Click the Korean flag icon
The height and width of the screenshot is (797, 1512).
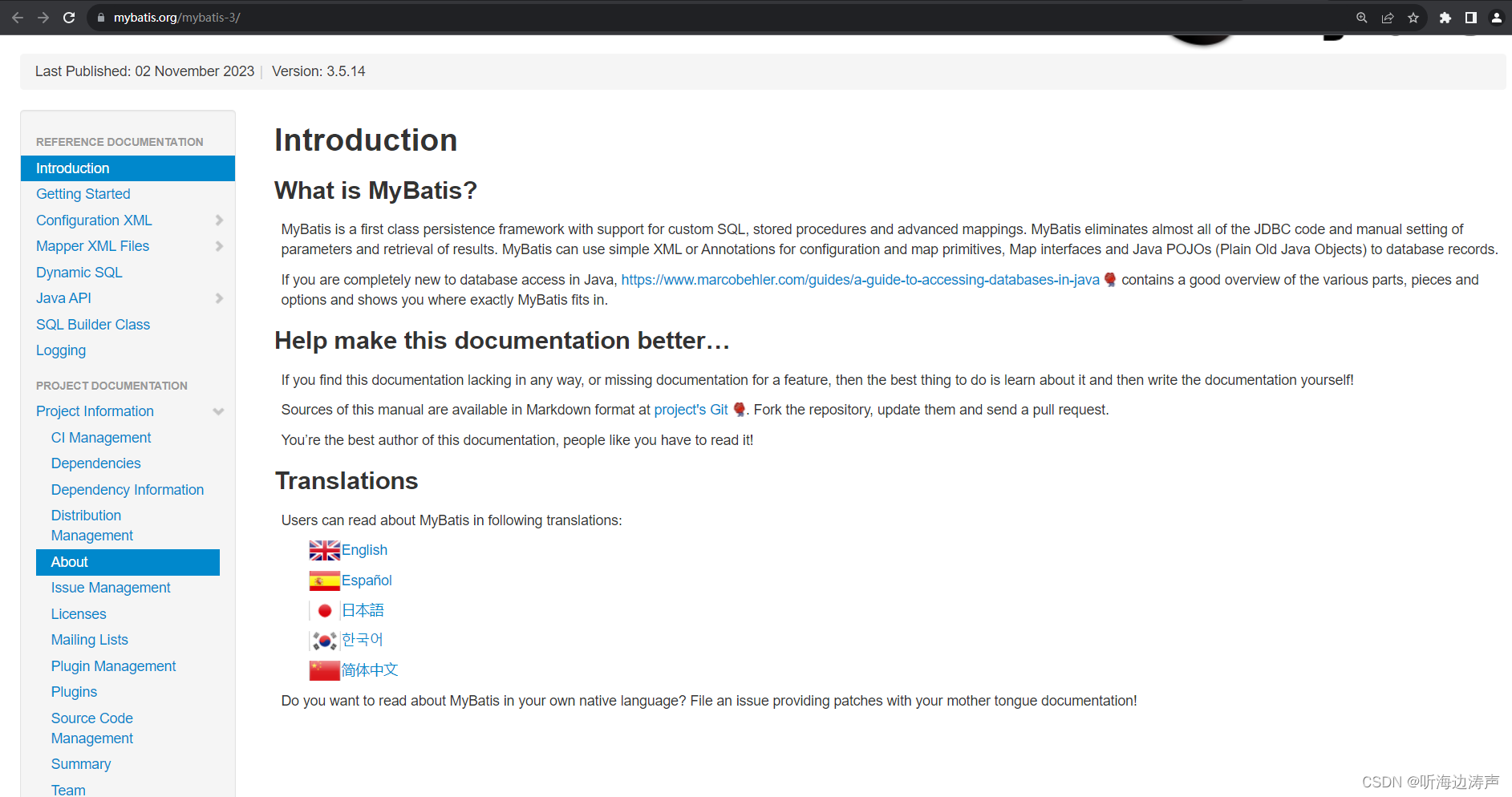(x=324, y=641)
